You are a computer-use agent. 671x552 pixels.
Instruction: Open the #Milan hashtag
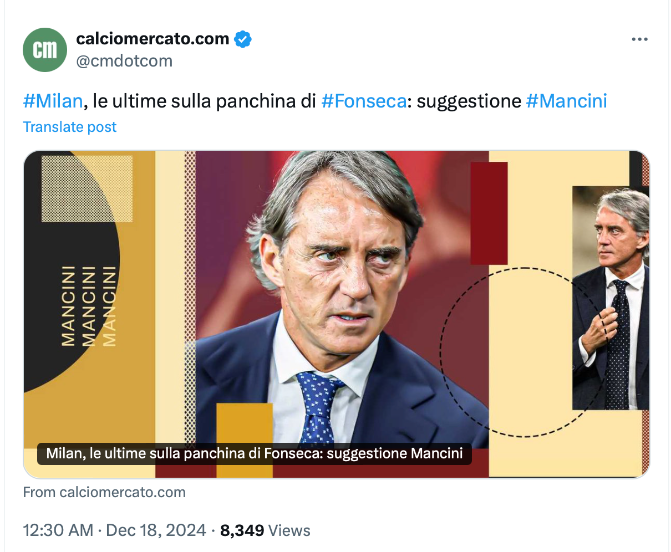(52, 101)
